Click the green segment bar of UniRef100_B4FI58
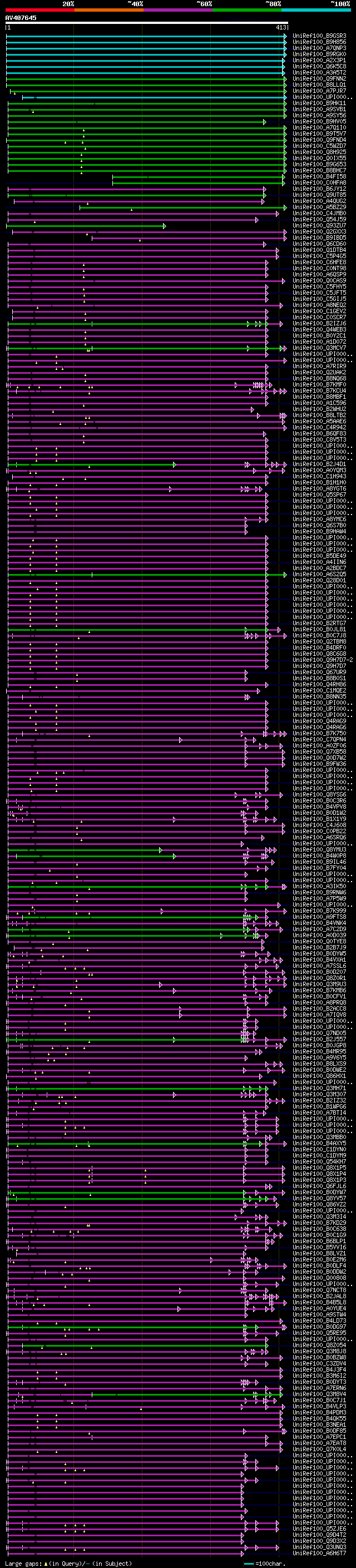356x1568 pixels. pos(199,176)
